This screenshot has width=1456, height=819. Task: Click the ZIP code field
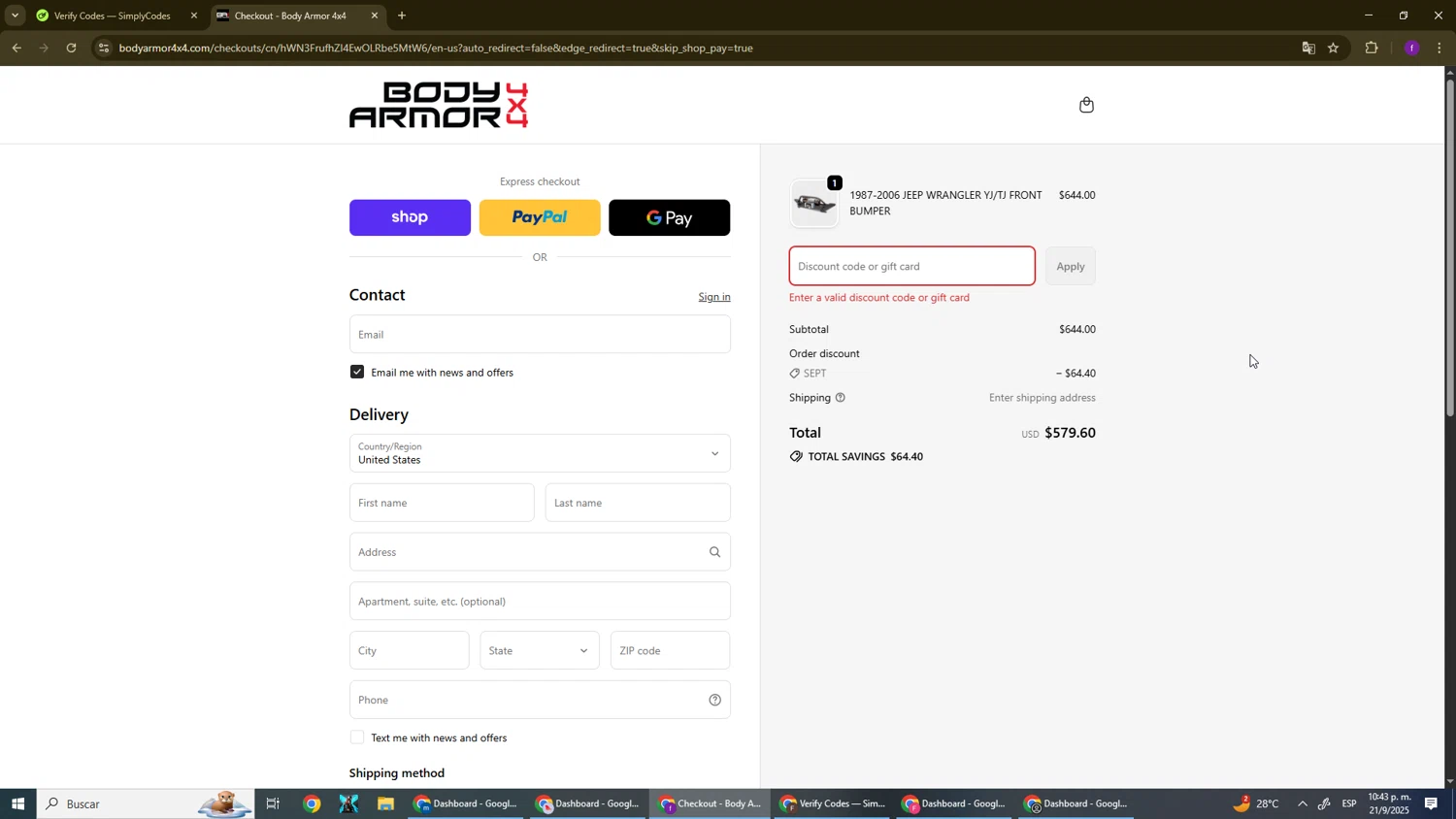point(670,650)
